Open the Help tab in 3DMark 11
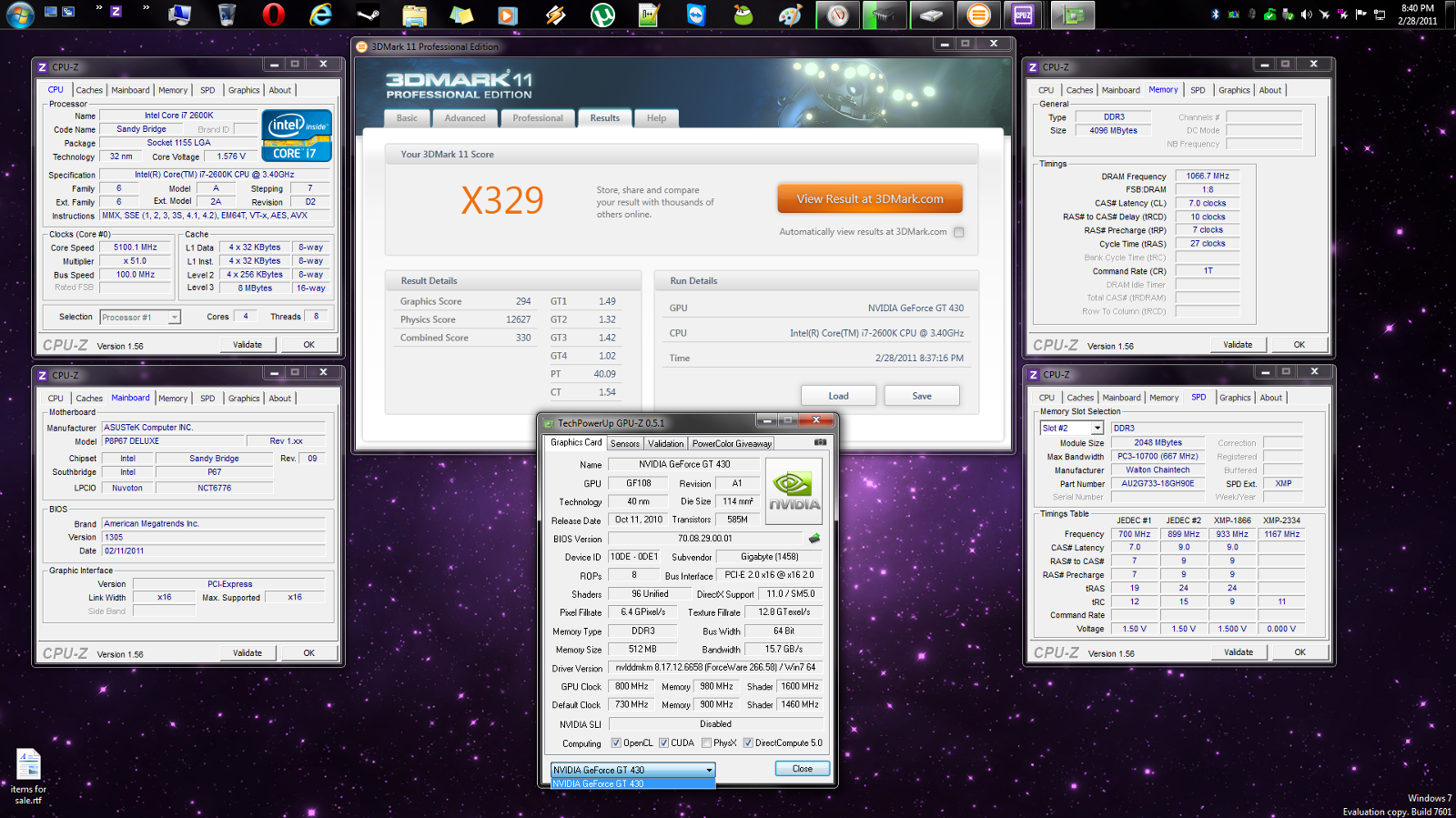The height and width of the screenshot is (818, 1456). [656, 118]
